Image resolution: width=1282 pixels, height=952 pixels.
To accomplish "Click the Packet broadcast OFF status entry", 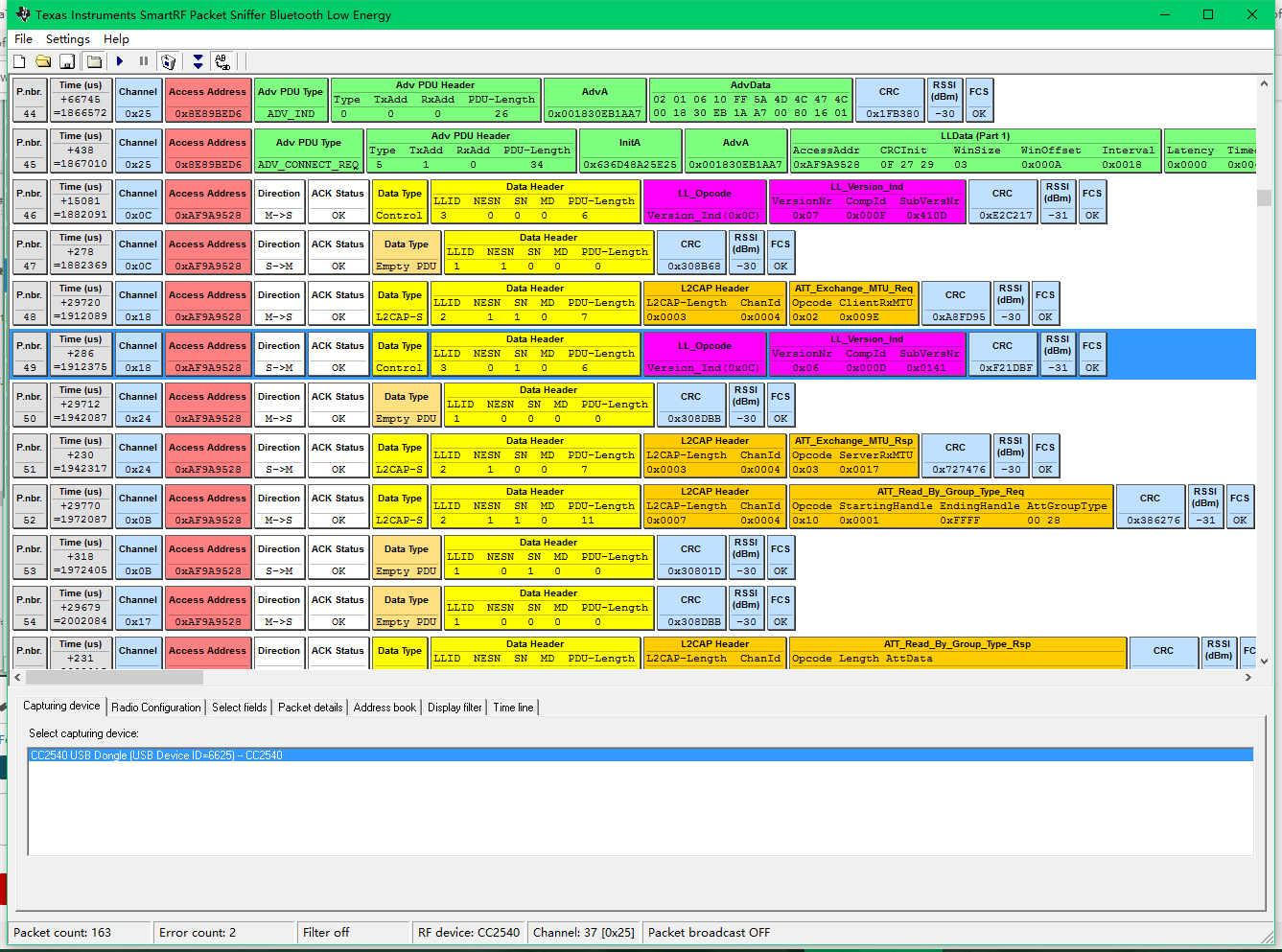I will (x=709, y=932).
